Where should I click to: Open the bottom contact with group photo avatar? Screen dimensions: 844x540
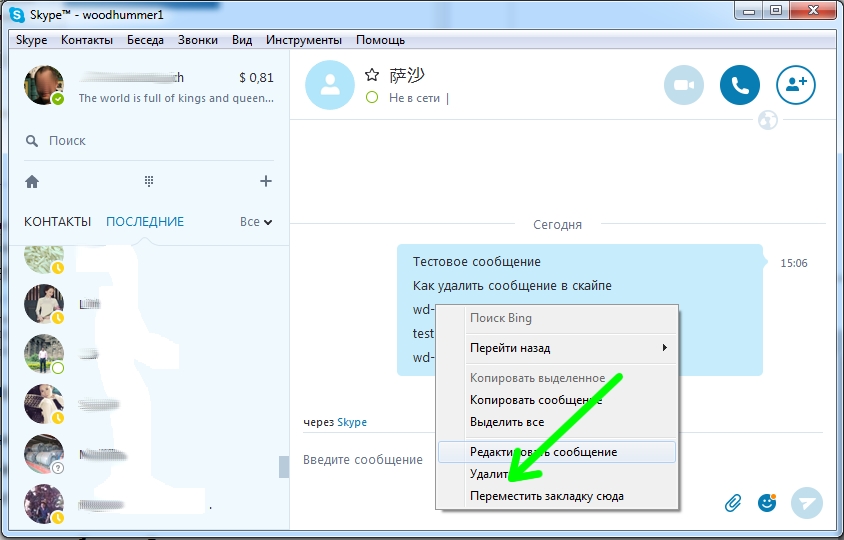[44, 504]
